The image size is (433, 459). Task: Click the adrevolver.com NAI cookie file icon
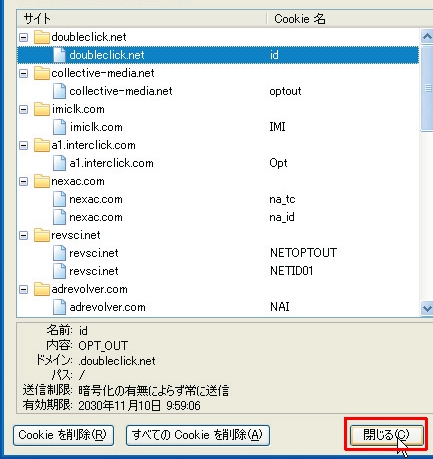click(59, 307)
